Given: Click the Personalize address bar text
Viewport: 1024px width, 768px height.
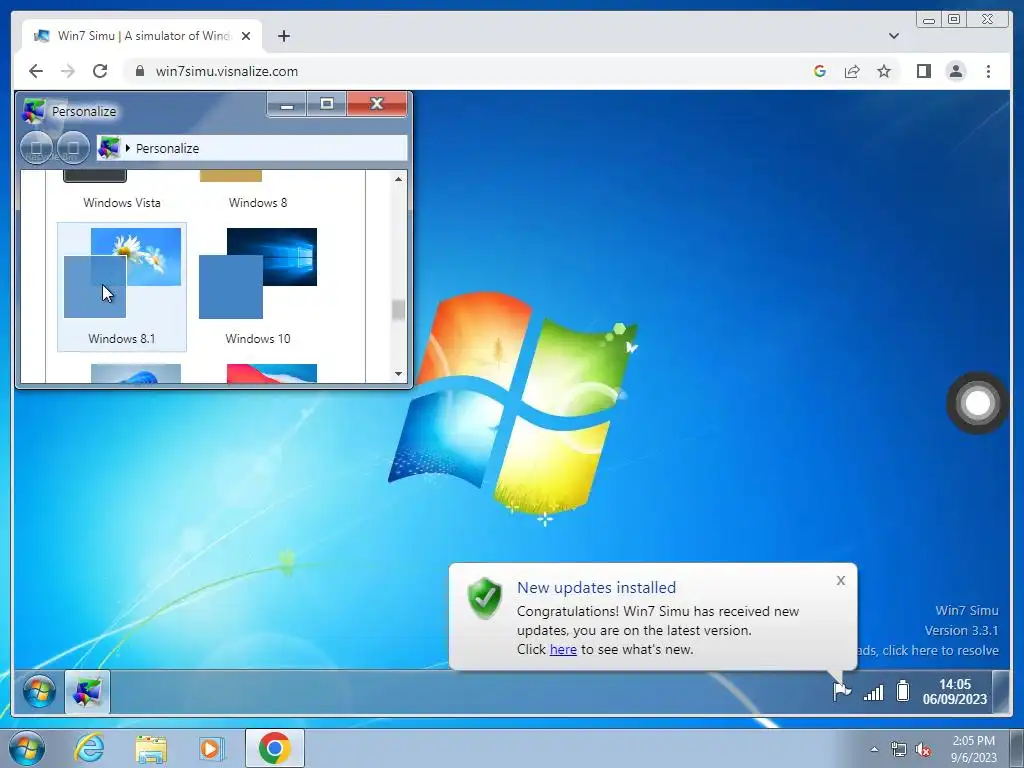Looking at the screenshot, I should click(167, 148).
